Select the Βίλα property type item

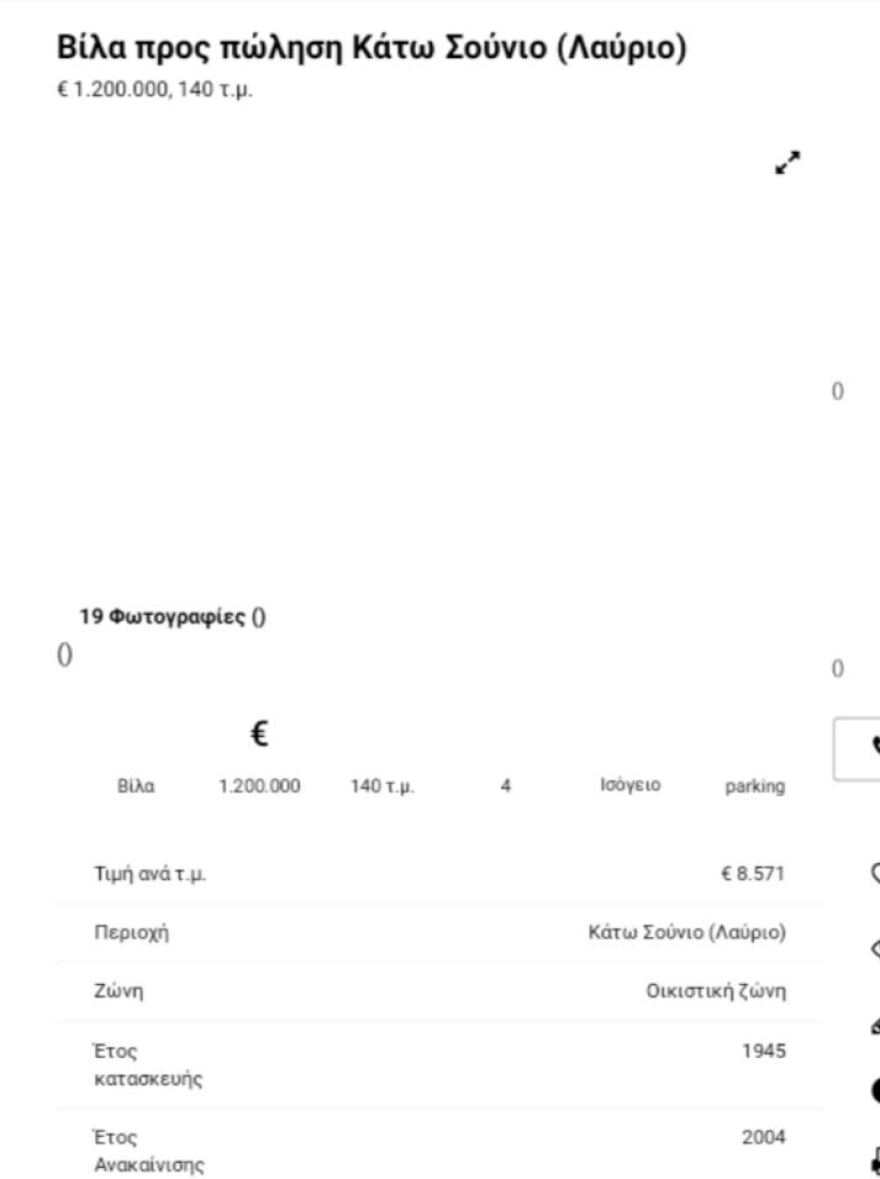[137, 786]
